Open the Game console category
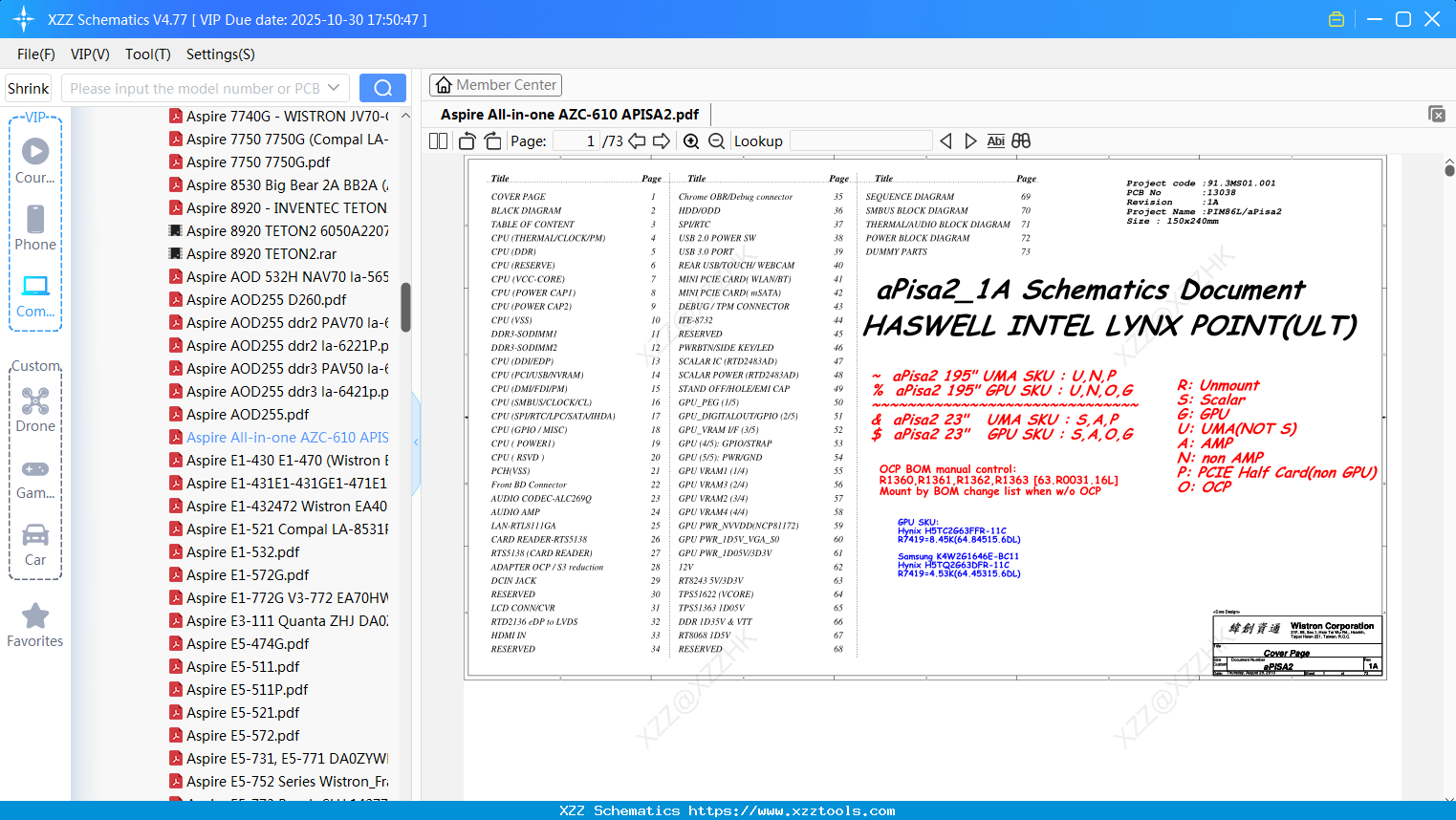 35,478
